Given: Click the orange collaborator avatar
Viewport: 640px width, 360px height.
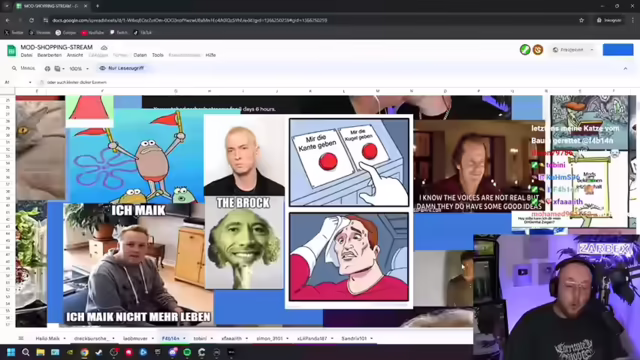Looking at the screenshot, I should click(538, 50).
